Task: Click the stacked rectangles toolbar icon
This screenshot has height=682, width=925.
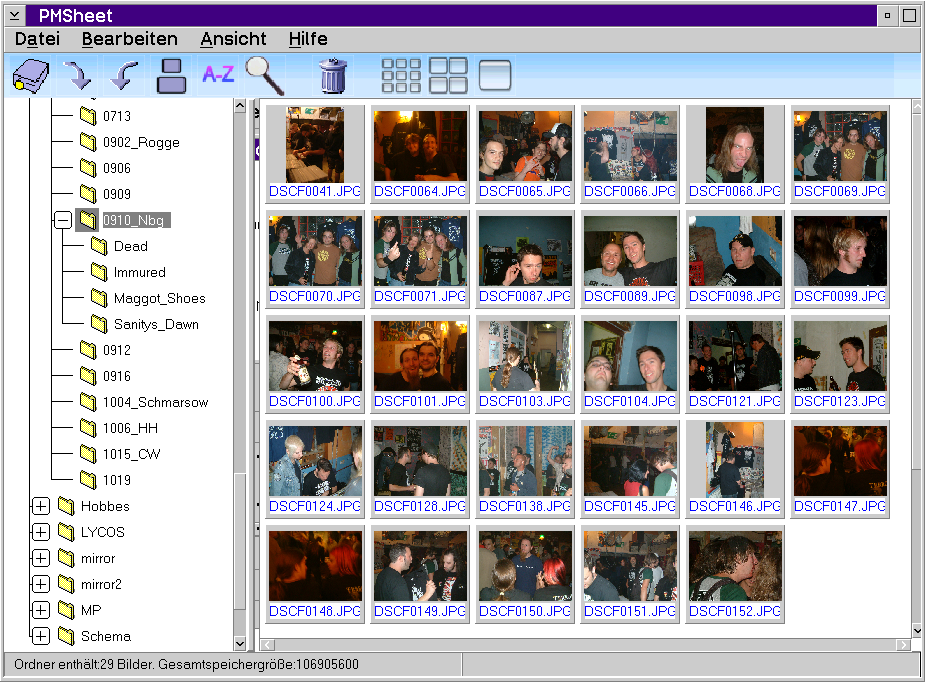Action: (172, 76)
